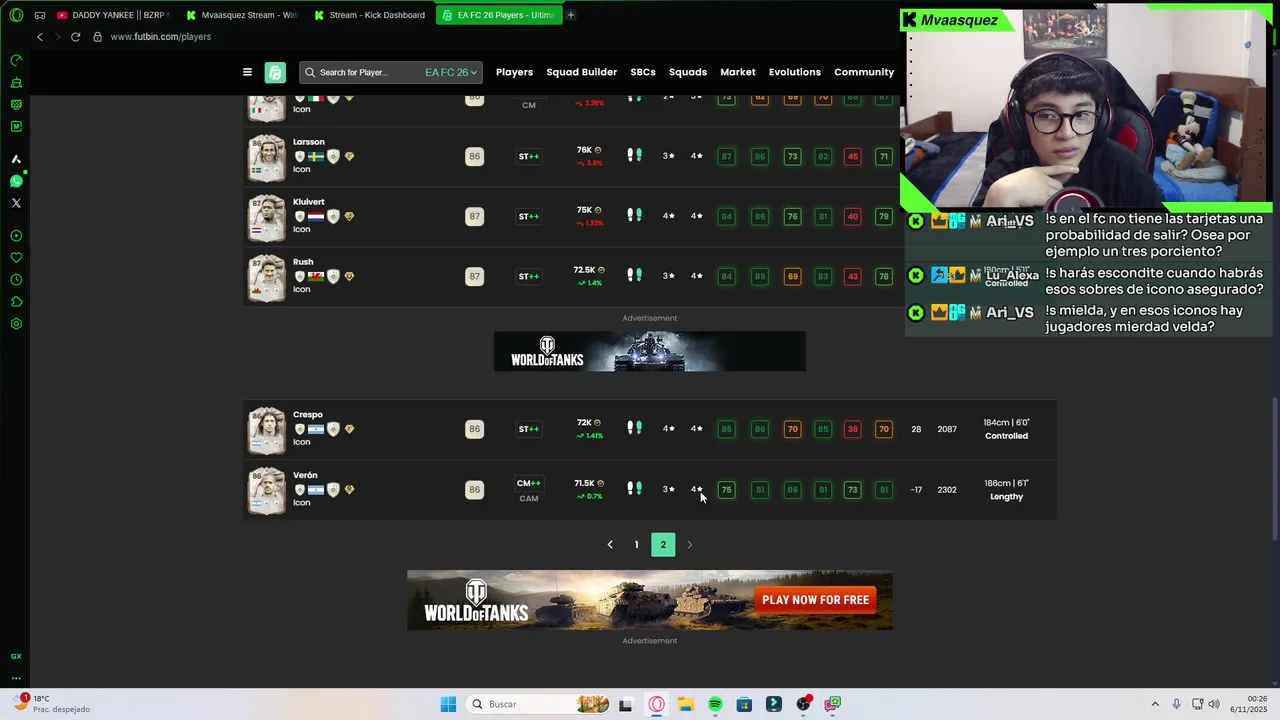Open the Microsoft Store taskbar icon

[744, 704]
